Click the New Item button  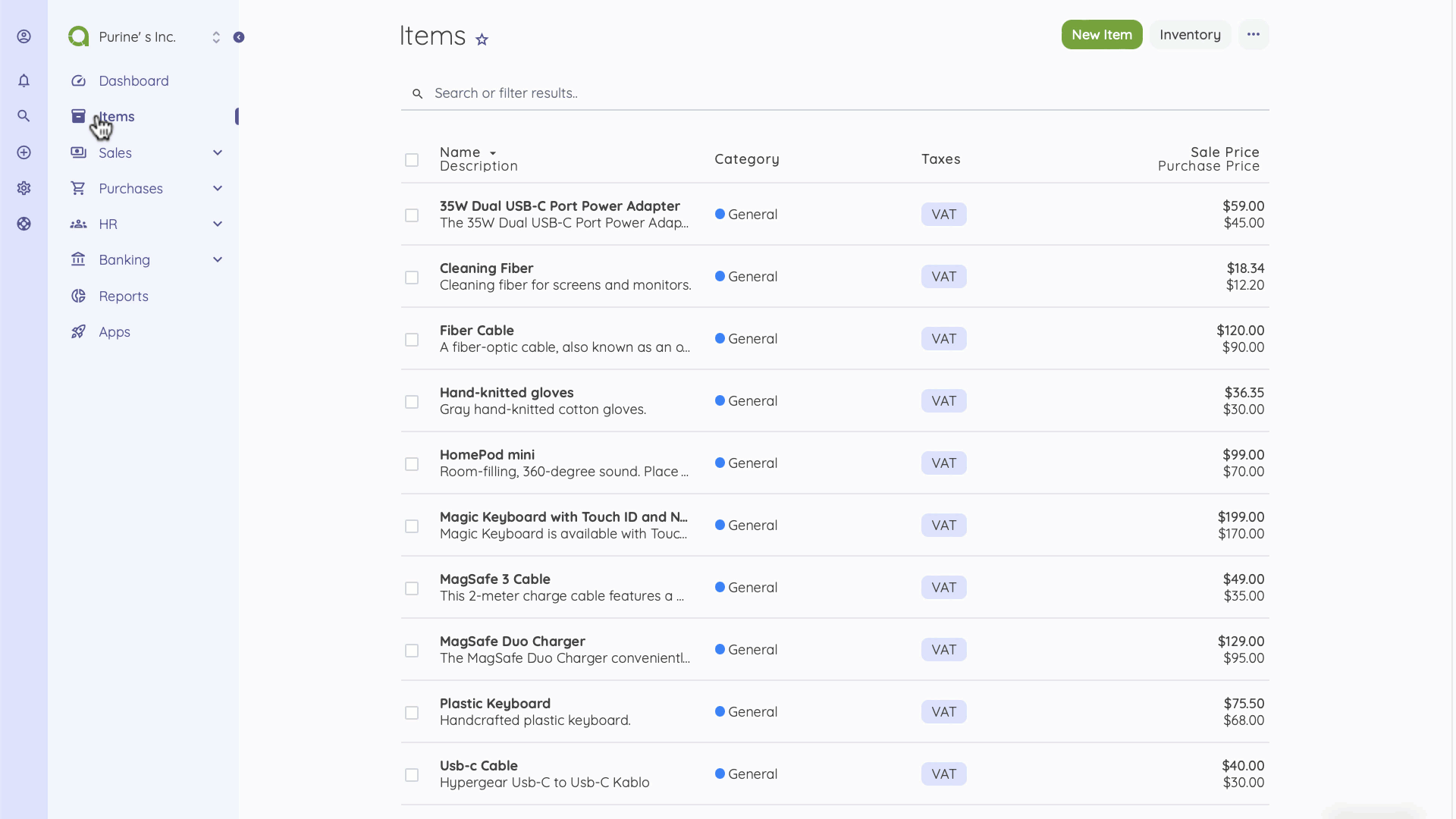coord(1101,34)
